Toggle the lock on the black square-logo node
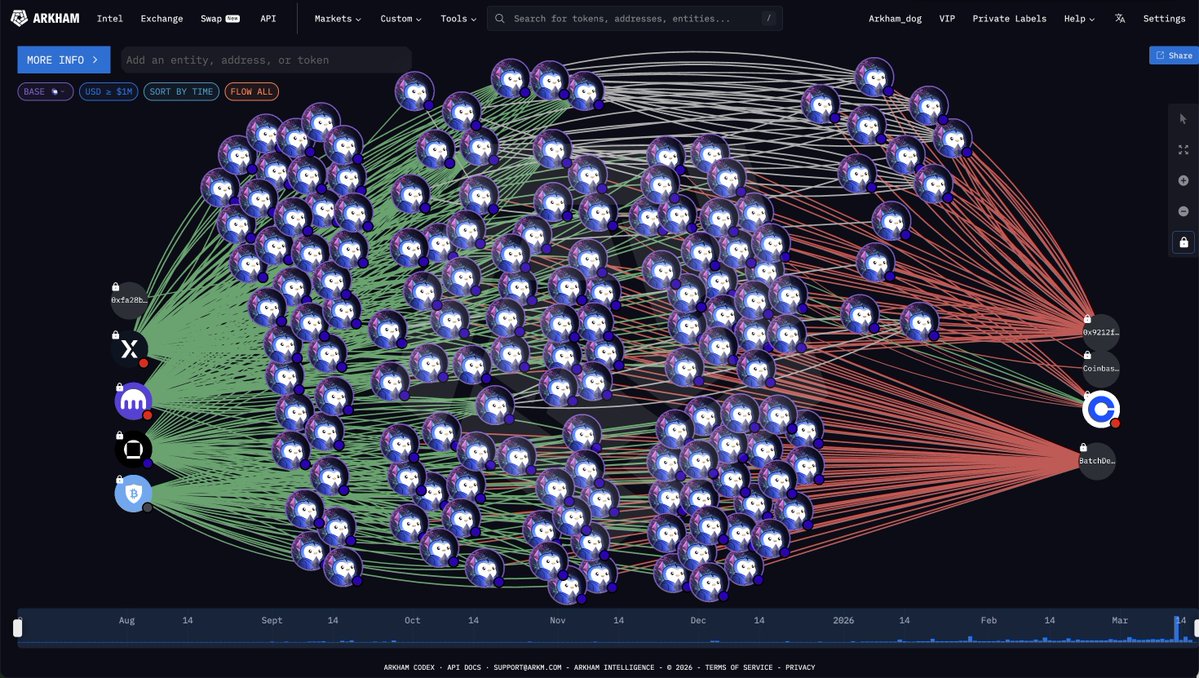The height and width of the screenshot is (678, 1199). click(x=119, y=435)
